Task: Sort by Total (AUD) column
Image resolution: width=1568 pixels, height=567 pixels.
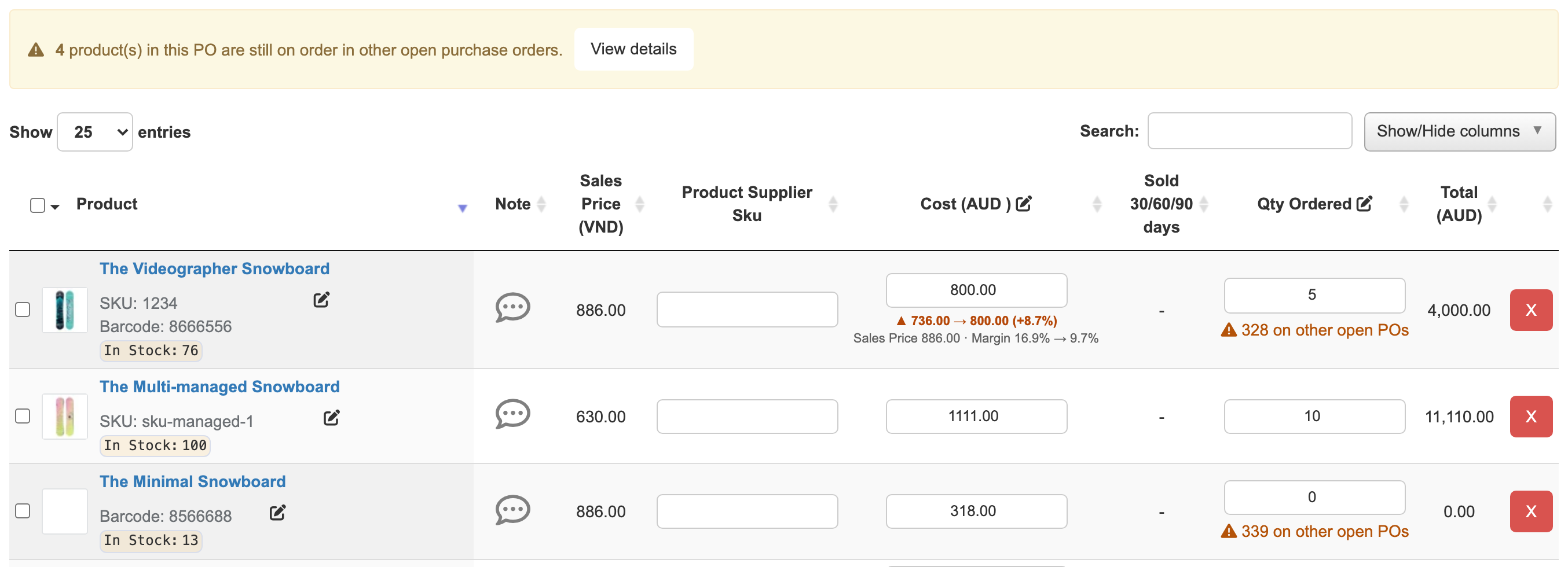Action: coord(1492,204)
